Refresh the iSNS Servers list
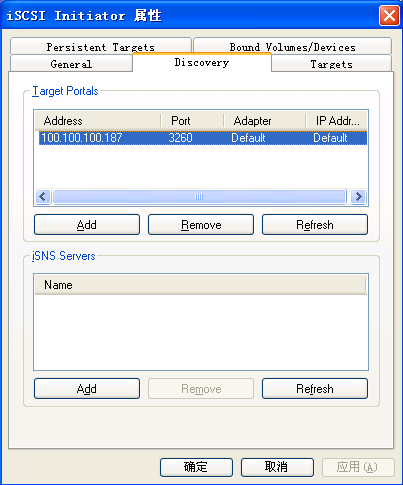 coord(315,389)
